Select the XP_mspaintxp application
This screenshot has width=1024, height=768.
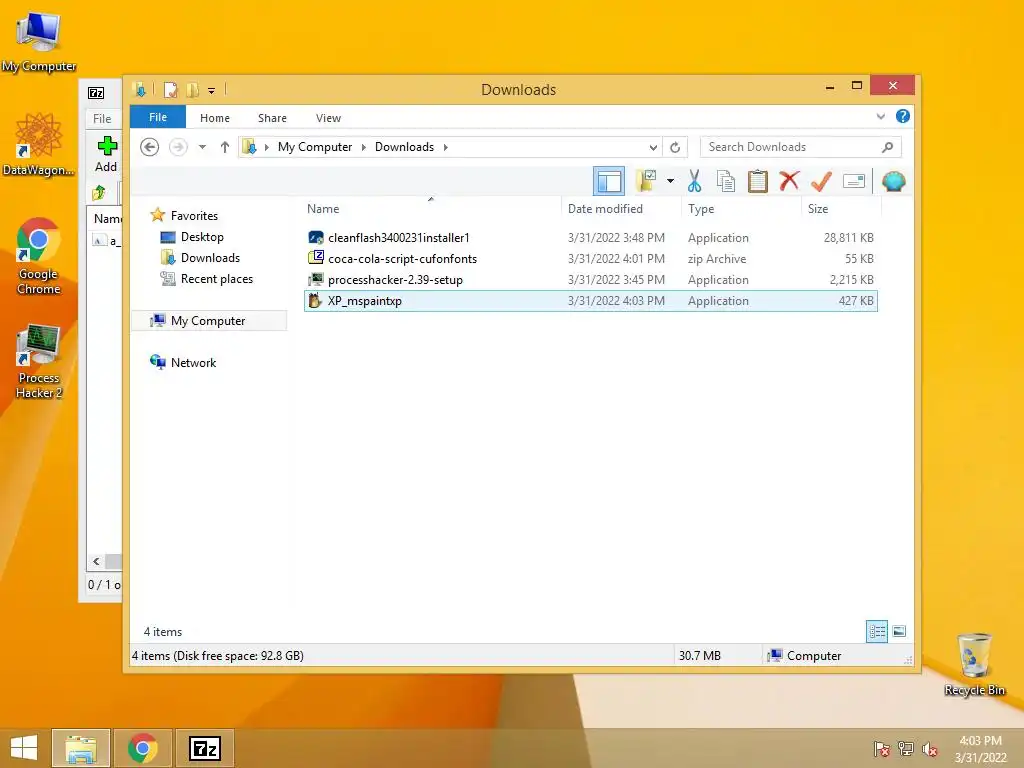(x=590, y=301)
